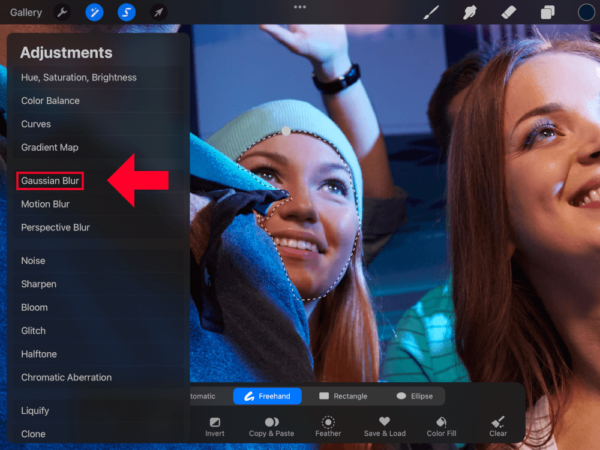Tap the Adjustments magic wand icon
This screenshot has width=600, height=450.
94,13
